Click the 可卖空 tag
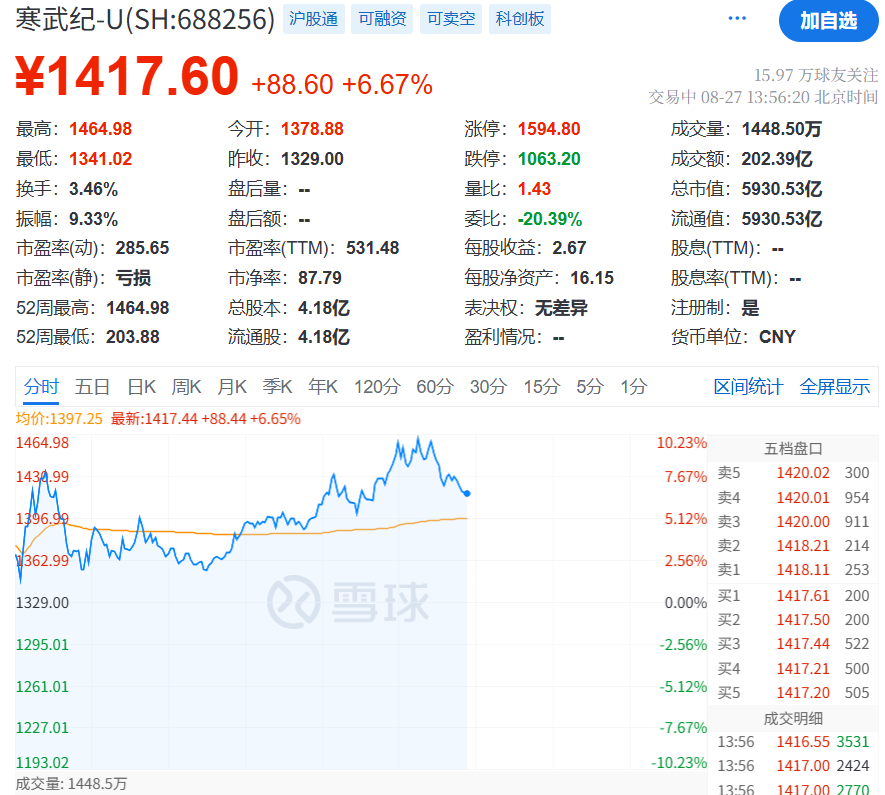Viewport: 885px width, 795px height. coord(451,19)
